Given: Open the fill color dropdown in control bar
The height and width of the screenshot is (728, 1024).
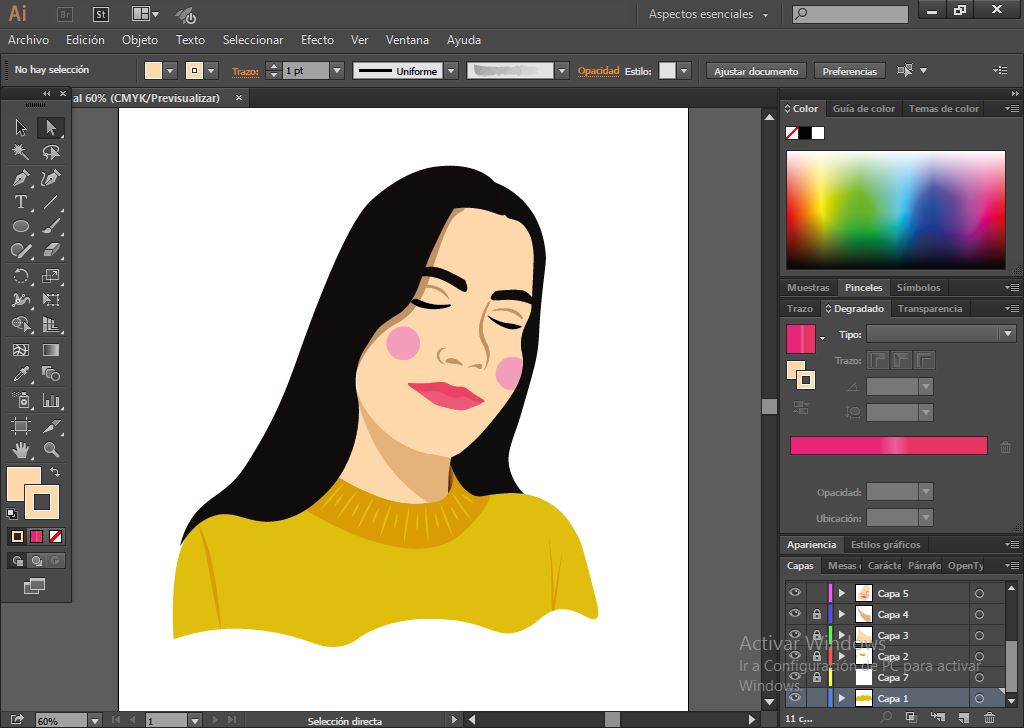Looking at the screenshot, I should (170, 71).
